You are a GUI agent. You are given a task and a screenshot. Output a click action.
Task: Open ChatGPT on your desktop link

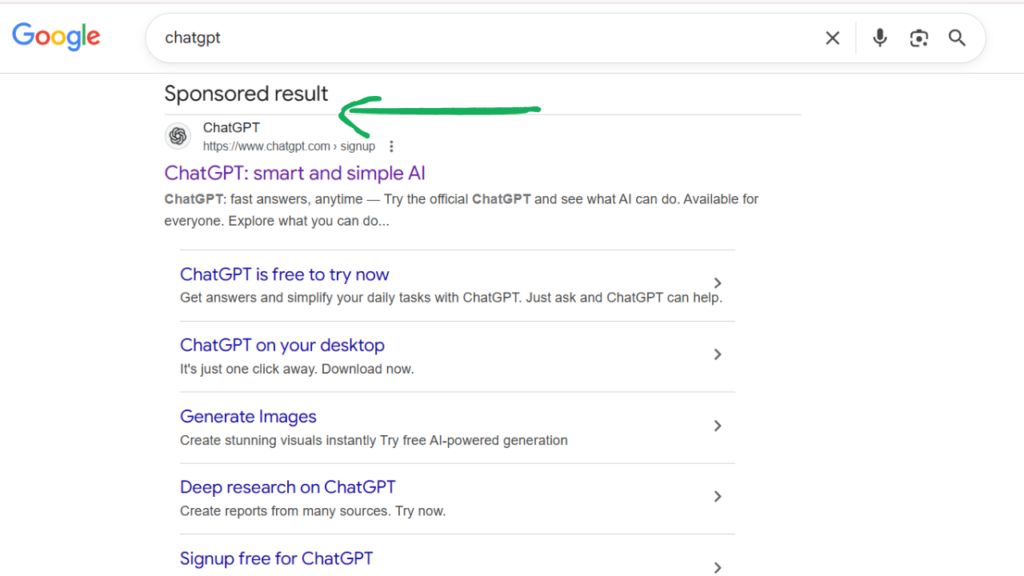pos(282,345)
